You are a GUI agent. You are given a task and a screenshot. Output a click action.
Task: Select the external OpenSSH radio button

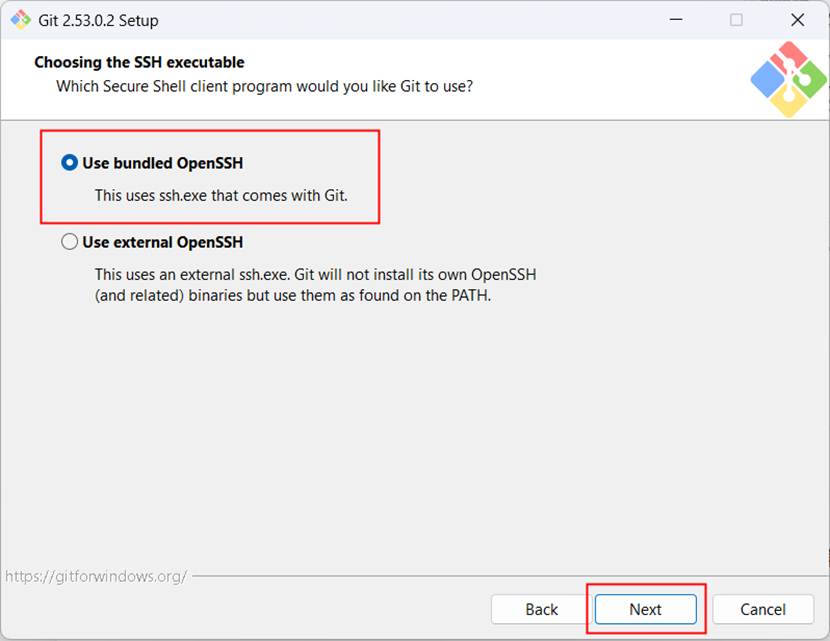point(69,242)
